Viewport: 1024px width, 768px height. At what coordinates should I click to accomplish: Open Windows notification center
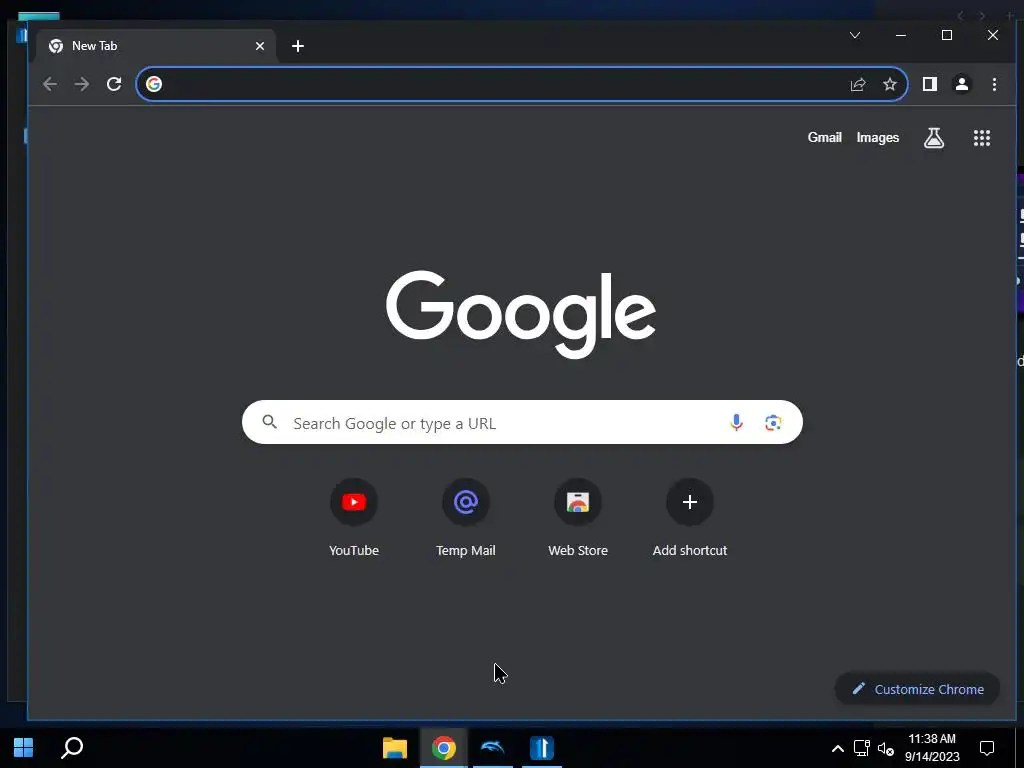point(987,748)
